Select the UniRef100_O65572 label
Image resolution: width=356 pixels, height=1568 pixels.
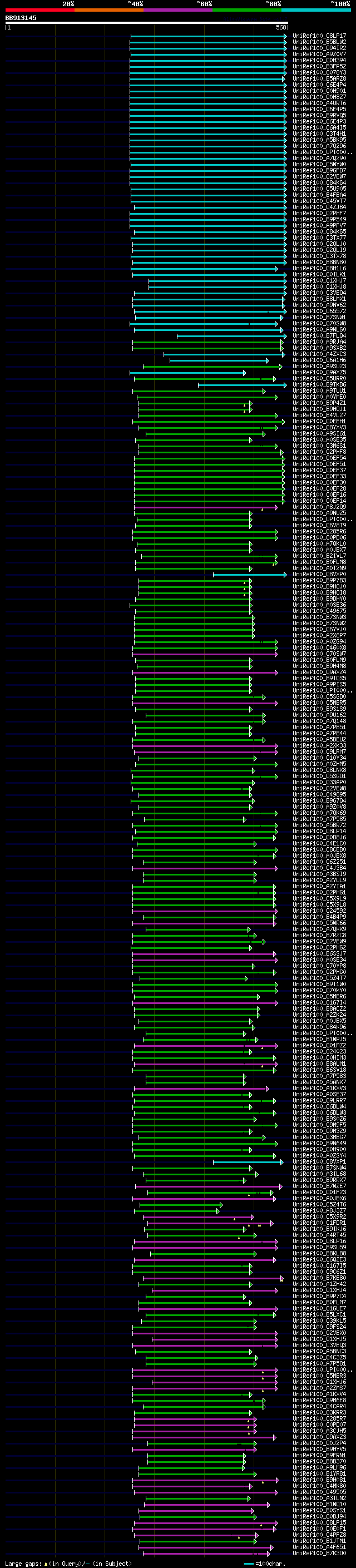[319, 311]
